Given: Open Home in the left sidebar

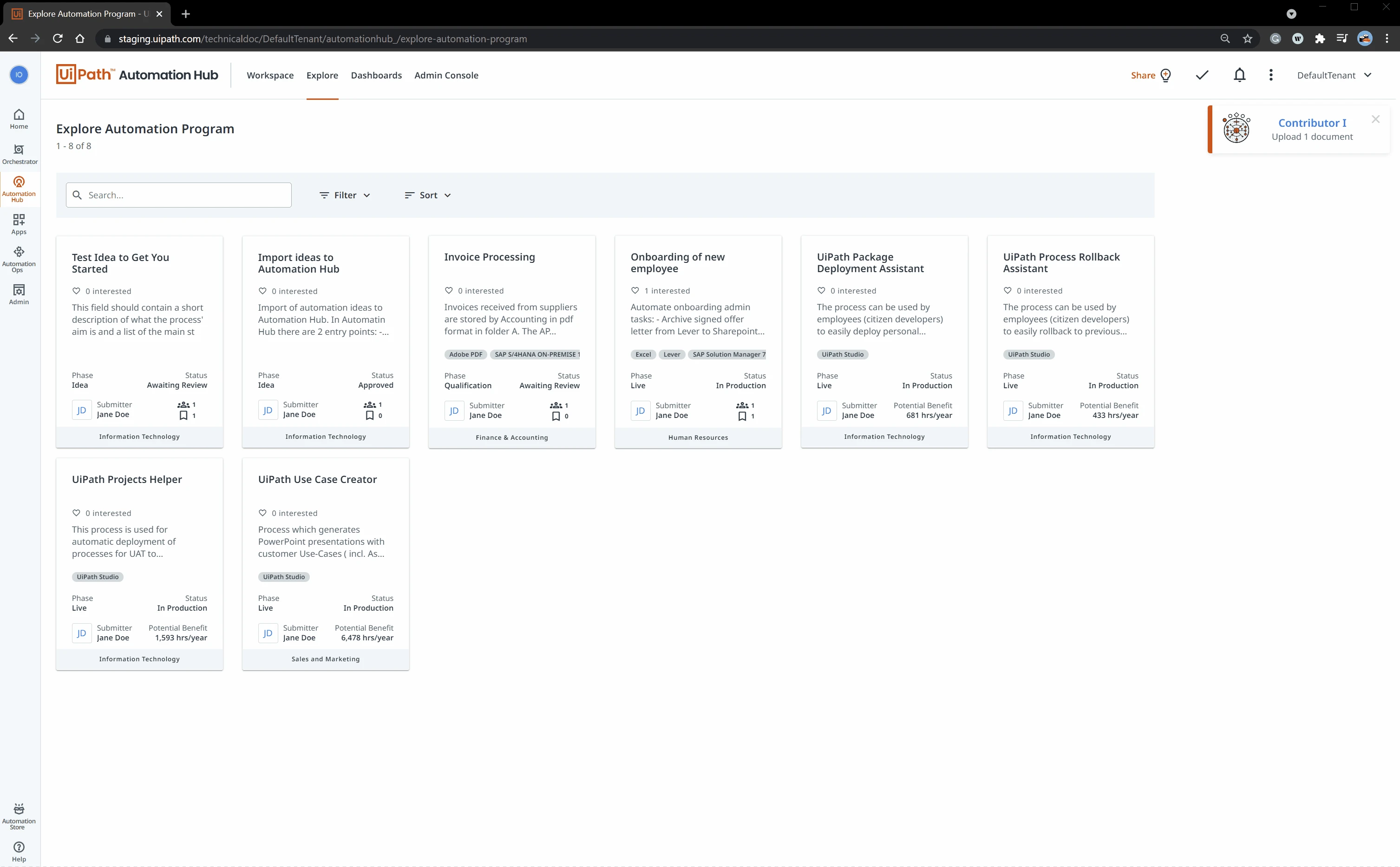Looking at the screenshot, I should click(19, 119).
